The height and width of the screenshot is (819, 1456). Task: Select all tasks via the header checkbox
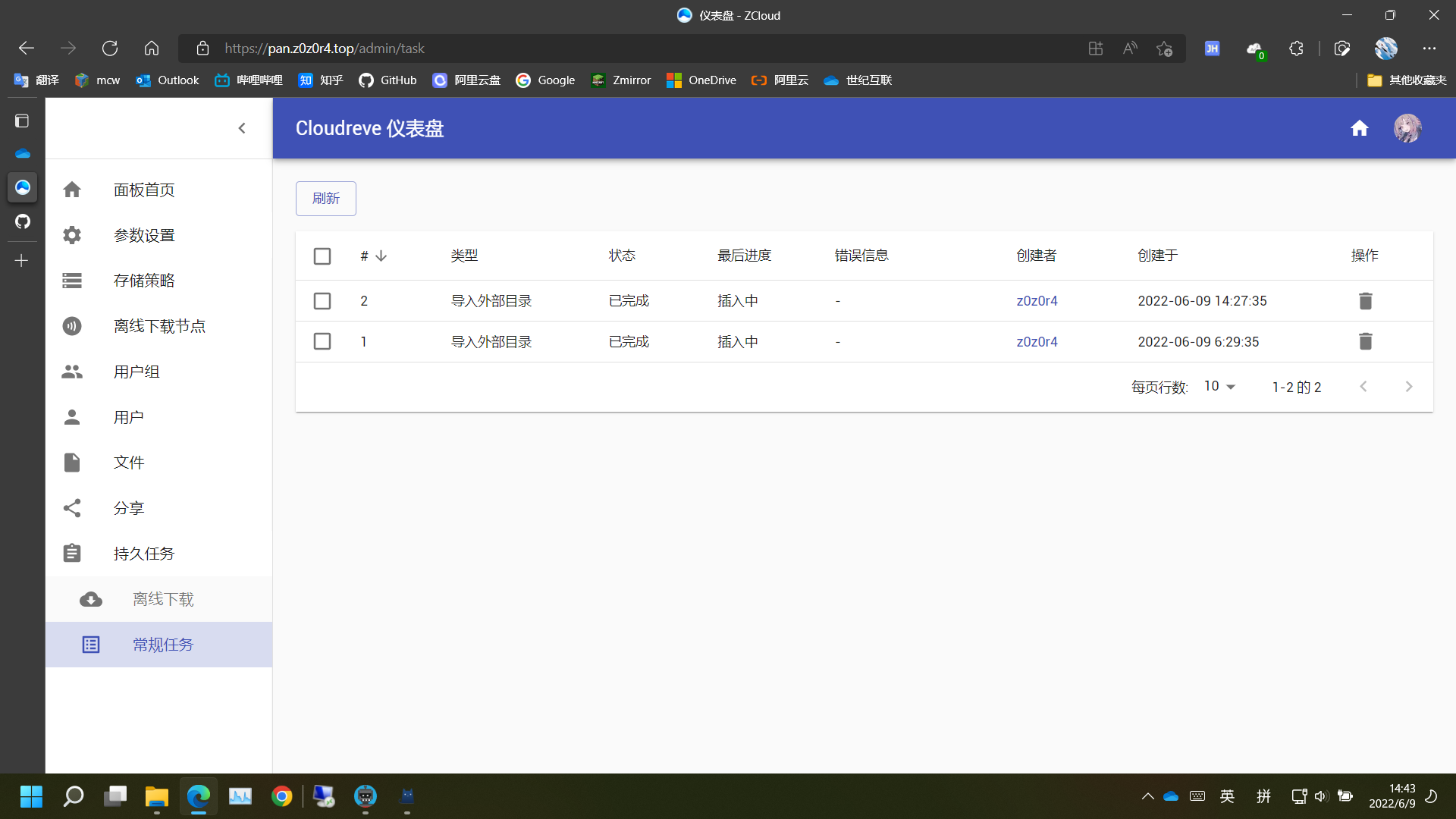coord(322,256)
